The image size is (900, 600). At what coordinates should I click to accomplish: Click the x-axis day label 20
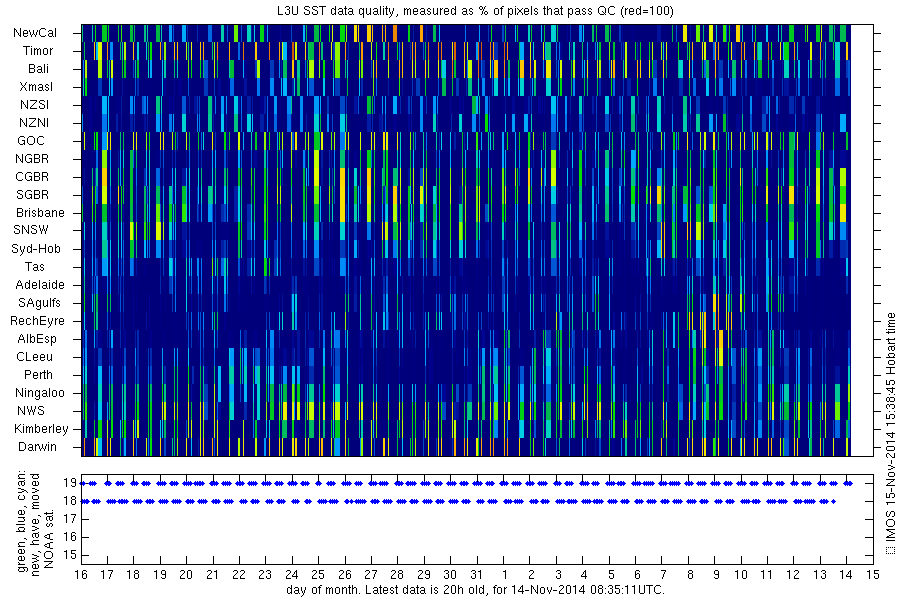point(186,575)
